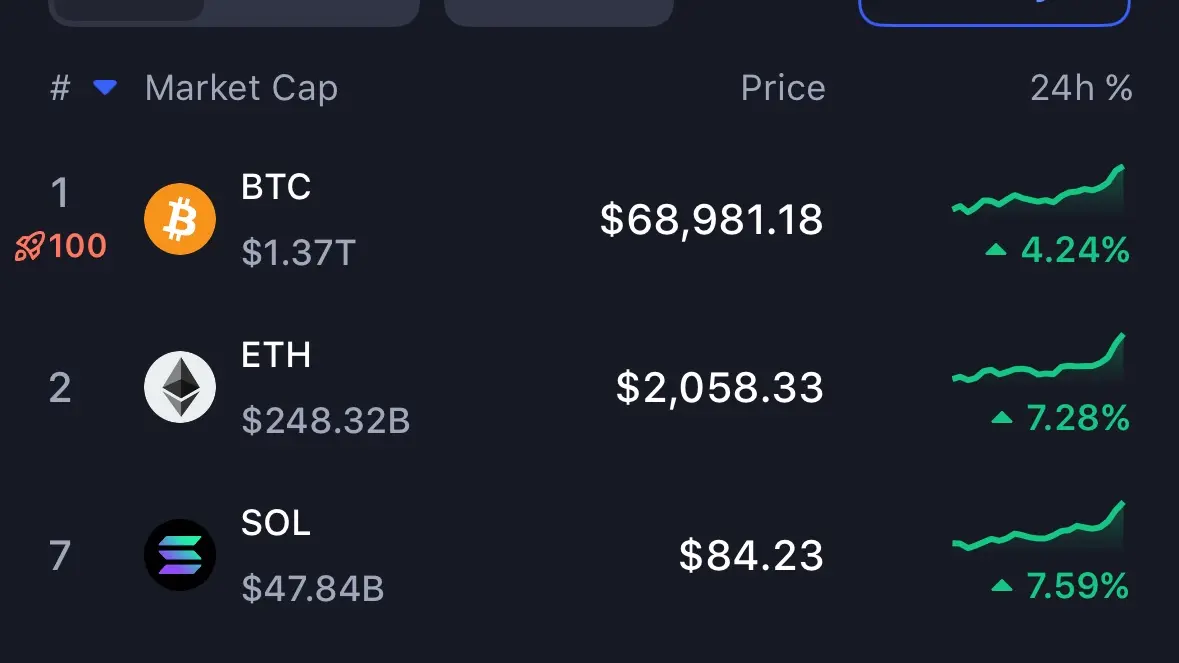
Task: Click Solana's 7.59% change value
Action: (1077, 585)
